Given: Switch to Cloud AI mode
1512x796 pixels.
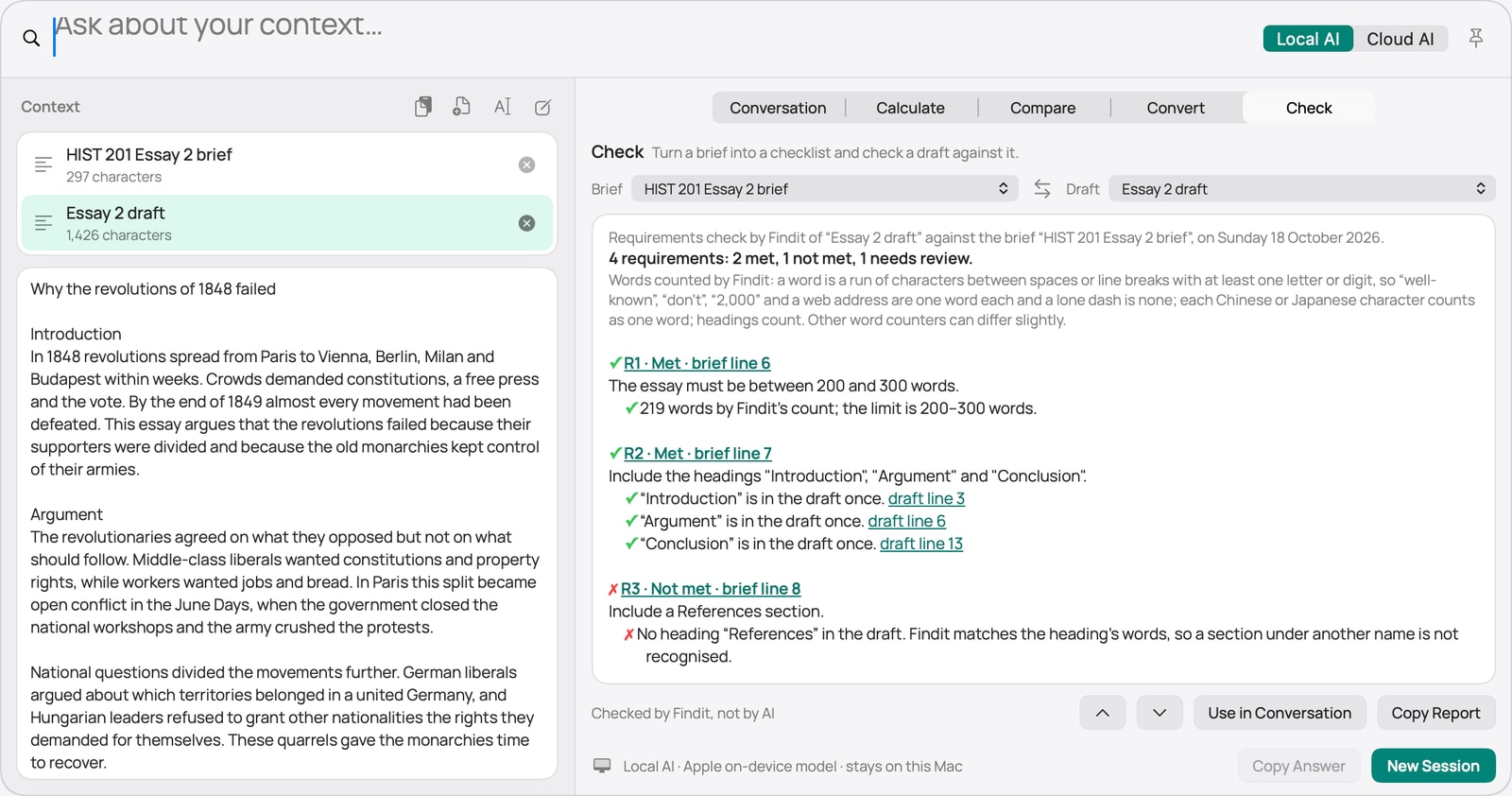Looking at the screenshot, I should [x=1400, y=39].
